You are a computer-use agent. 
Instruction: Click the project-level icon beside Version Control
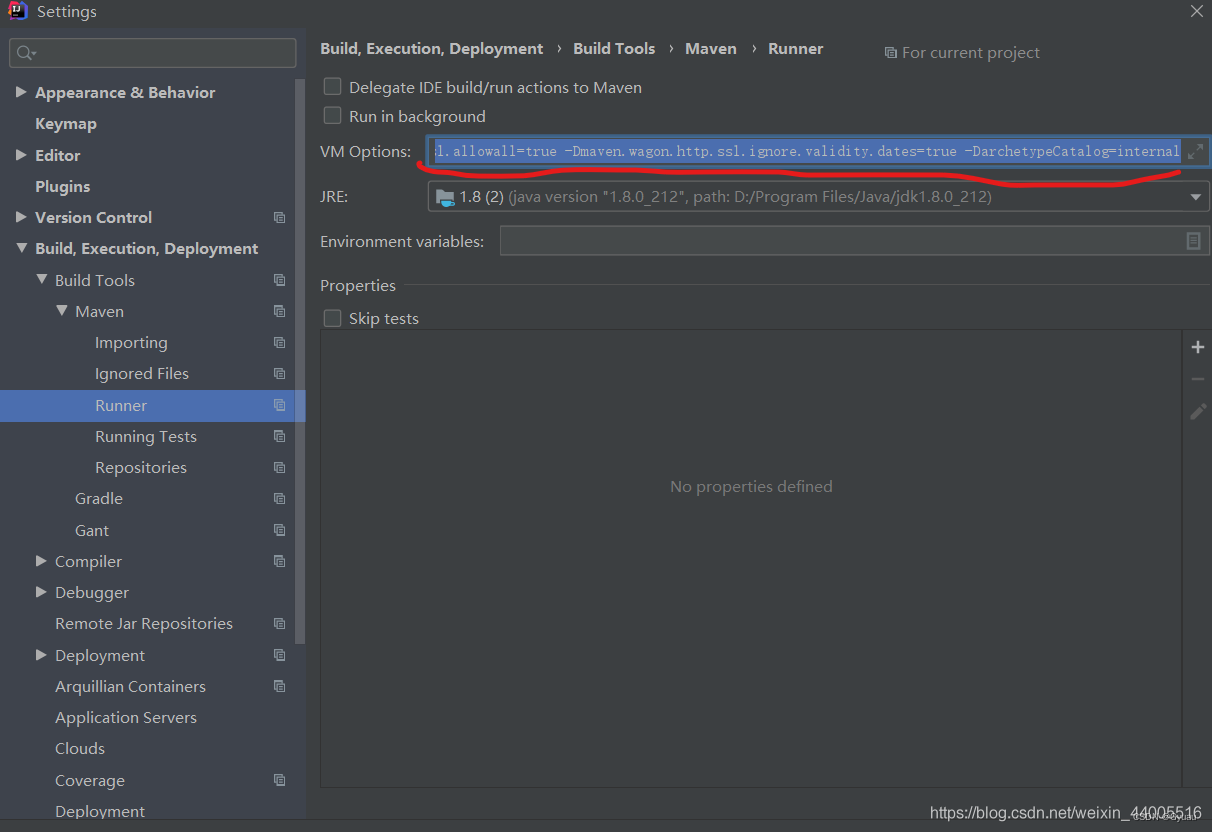(x=280, y=217)
